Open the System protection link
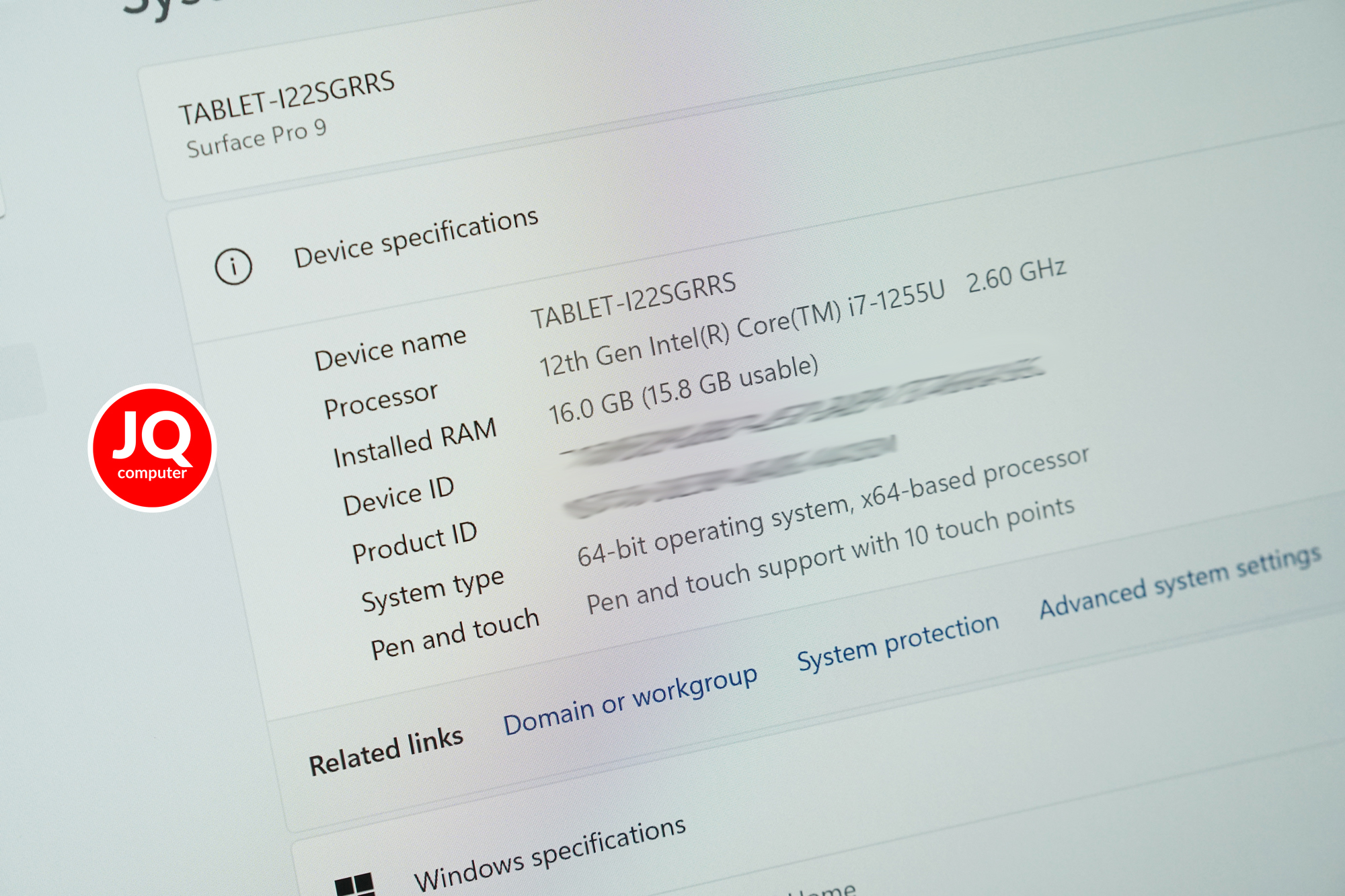The image size is (1345, 896). click(x=898, y=641)
